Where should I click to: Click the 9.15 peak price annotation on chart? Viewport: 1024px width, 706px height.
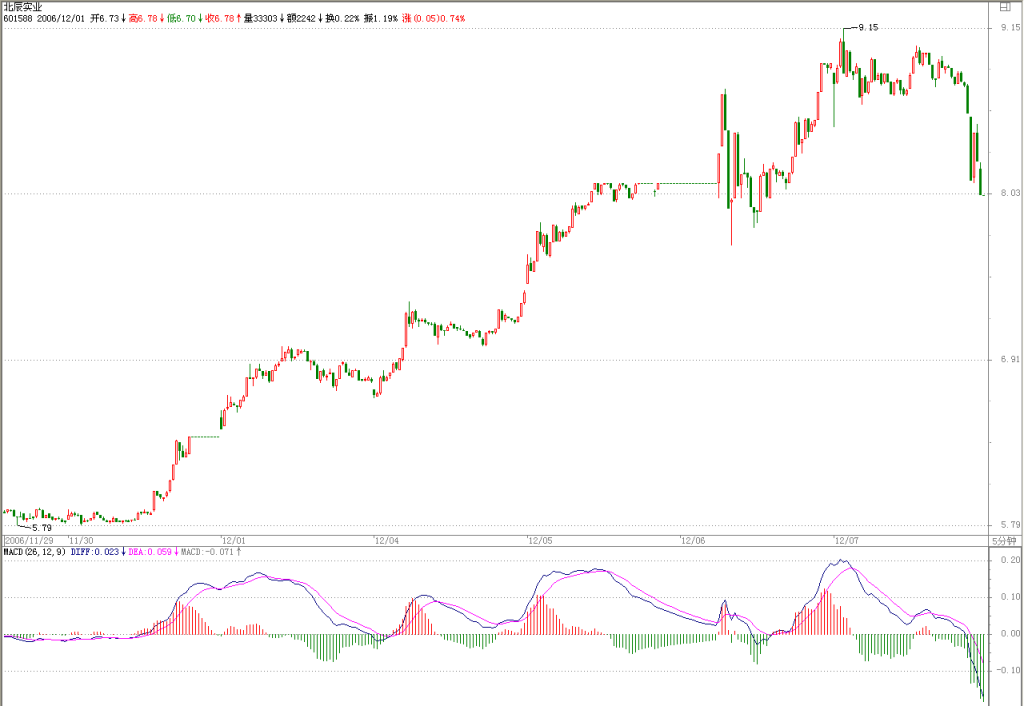[868, 27]
